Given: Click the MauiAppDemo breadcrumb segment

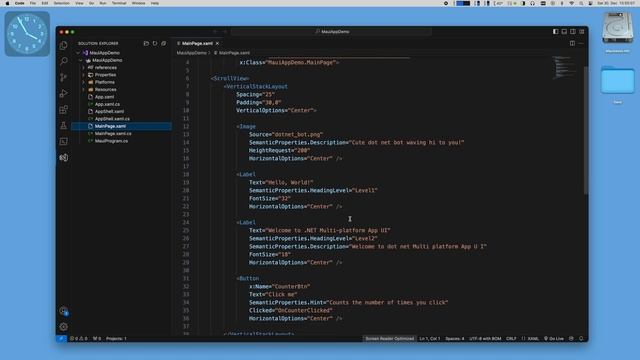Looking at the screenshot, I should (191, 53).
